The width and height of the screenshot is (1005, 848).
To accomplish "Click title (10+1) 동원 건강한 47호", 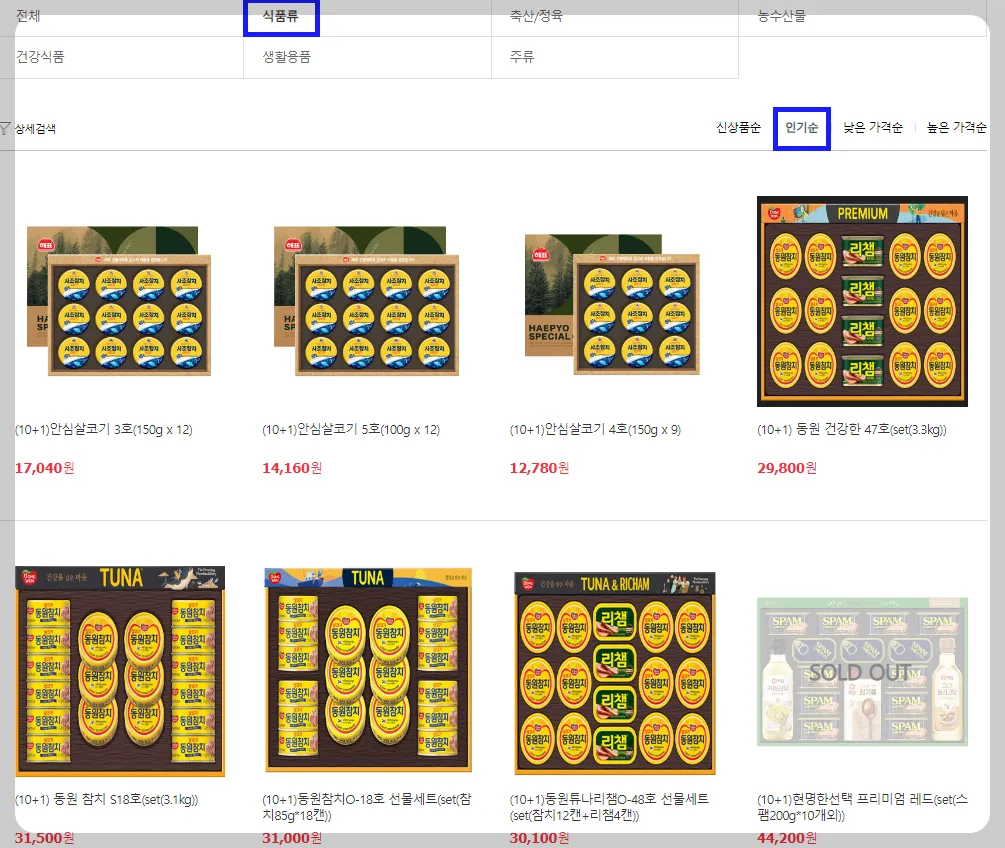I will tap(852, 429).
